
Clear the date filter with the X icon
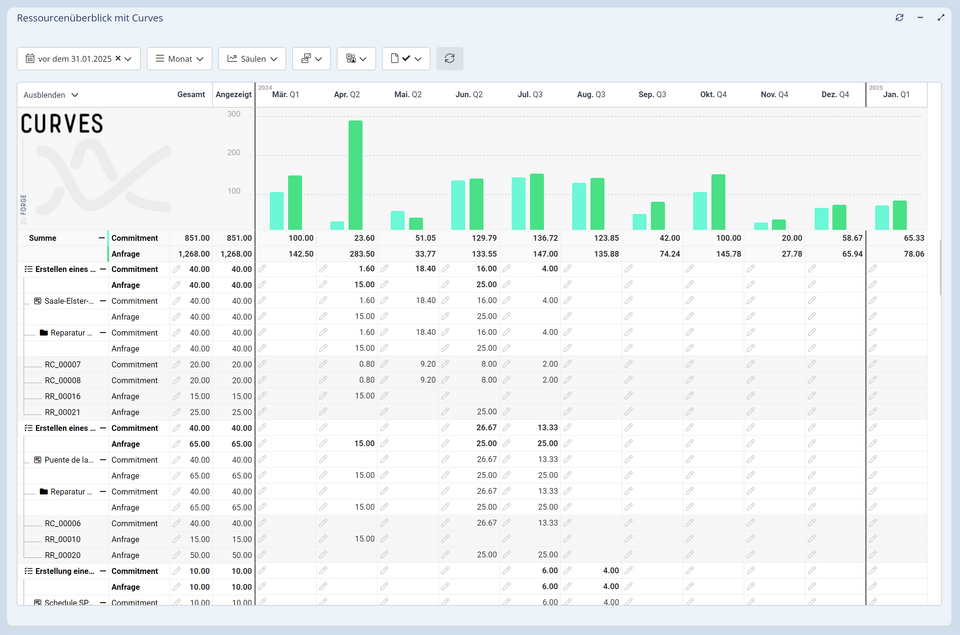pyautogui.click(x=118, y=59)
